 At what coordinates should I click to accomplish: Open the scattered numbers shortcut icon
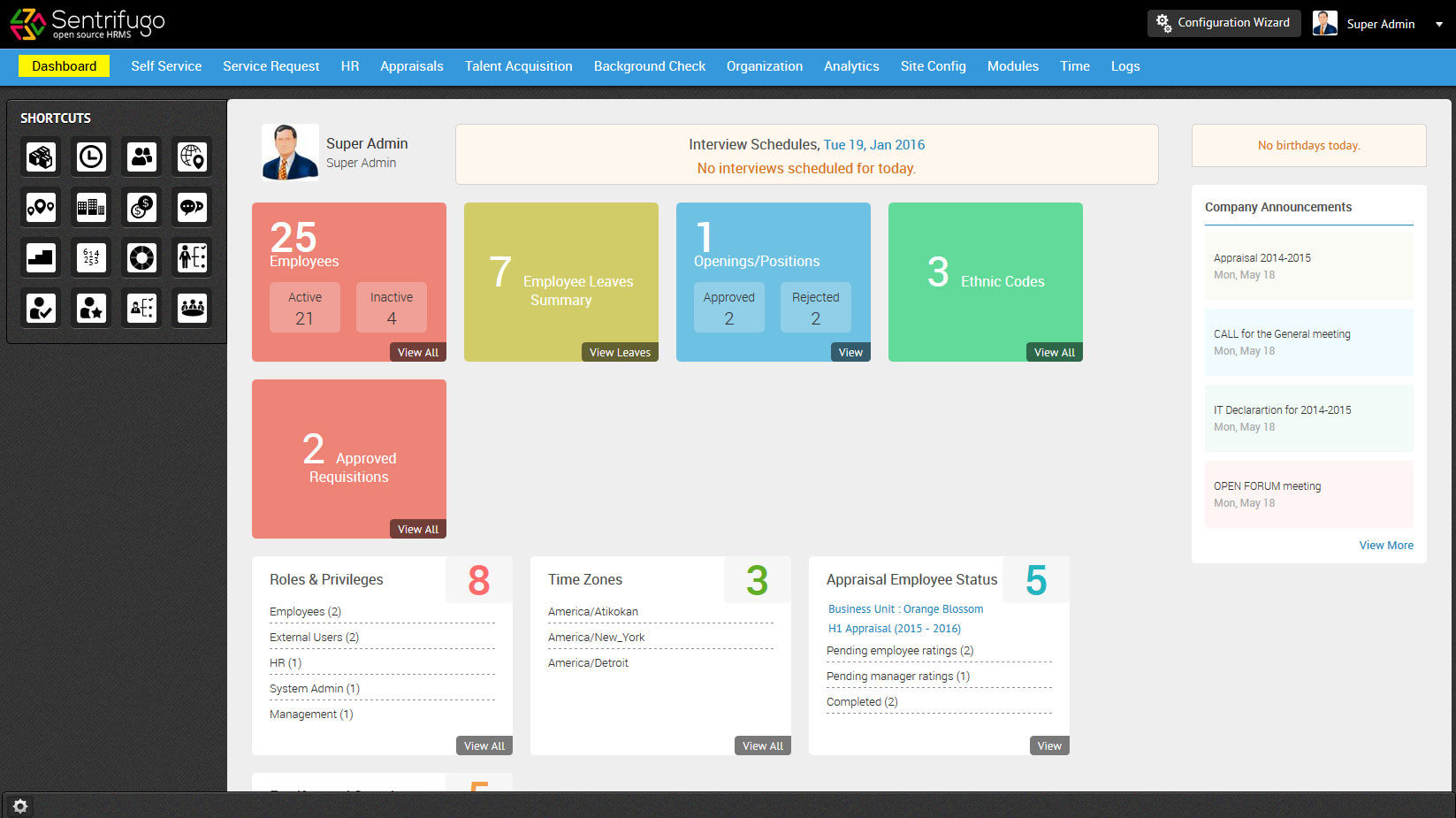[91, 258]
